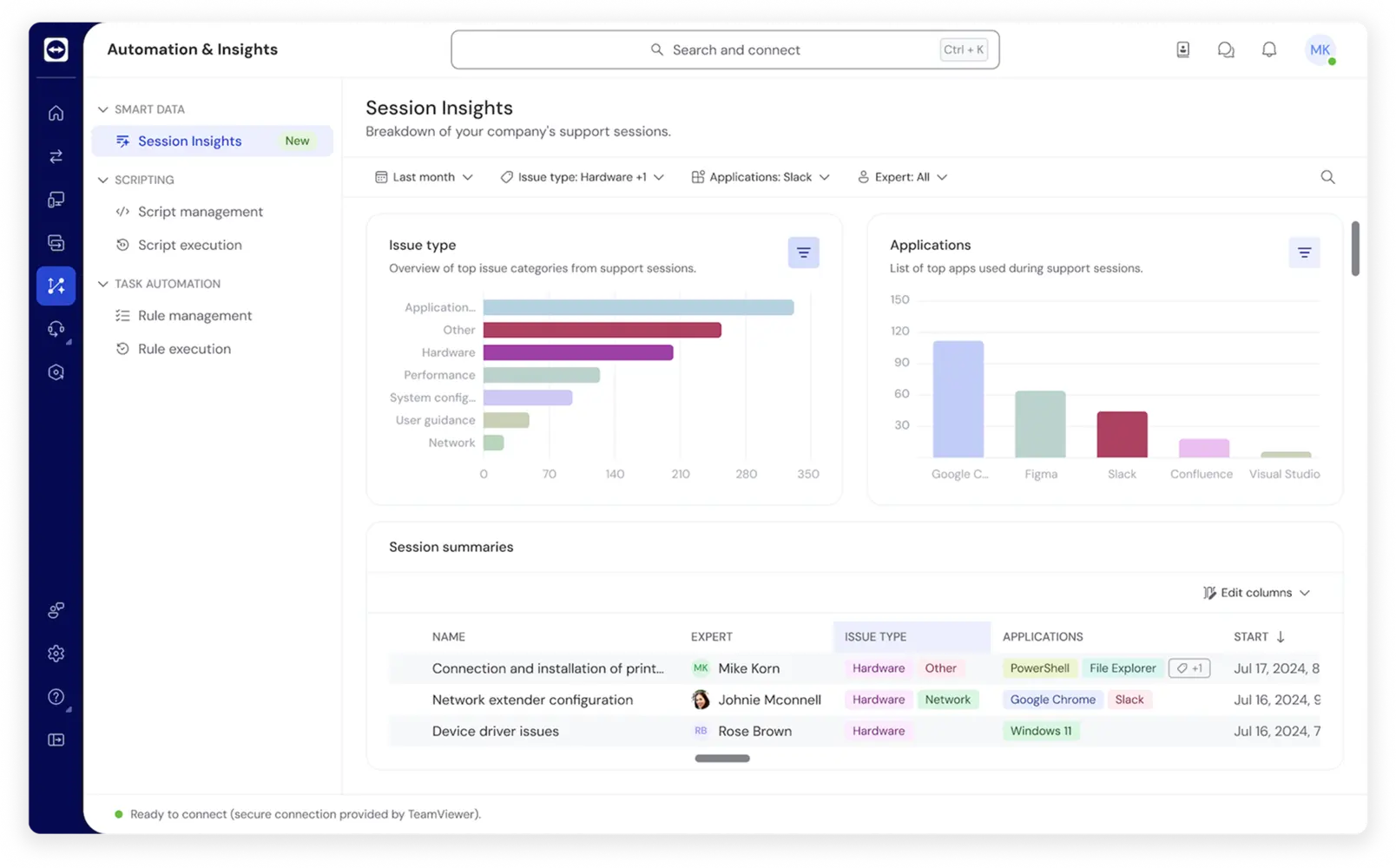Open the Remote connections arrows icon
Viewport: 1396px width, 868px height.
[56, 156]
